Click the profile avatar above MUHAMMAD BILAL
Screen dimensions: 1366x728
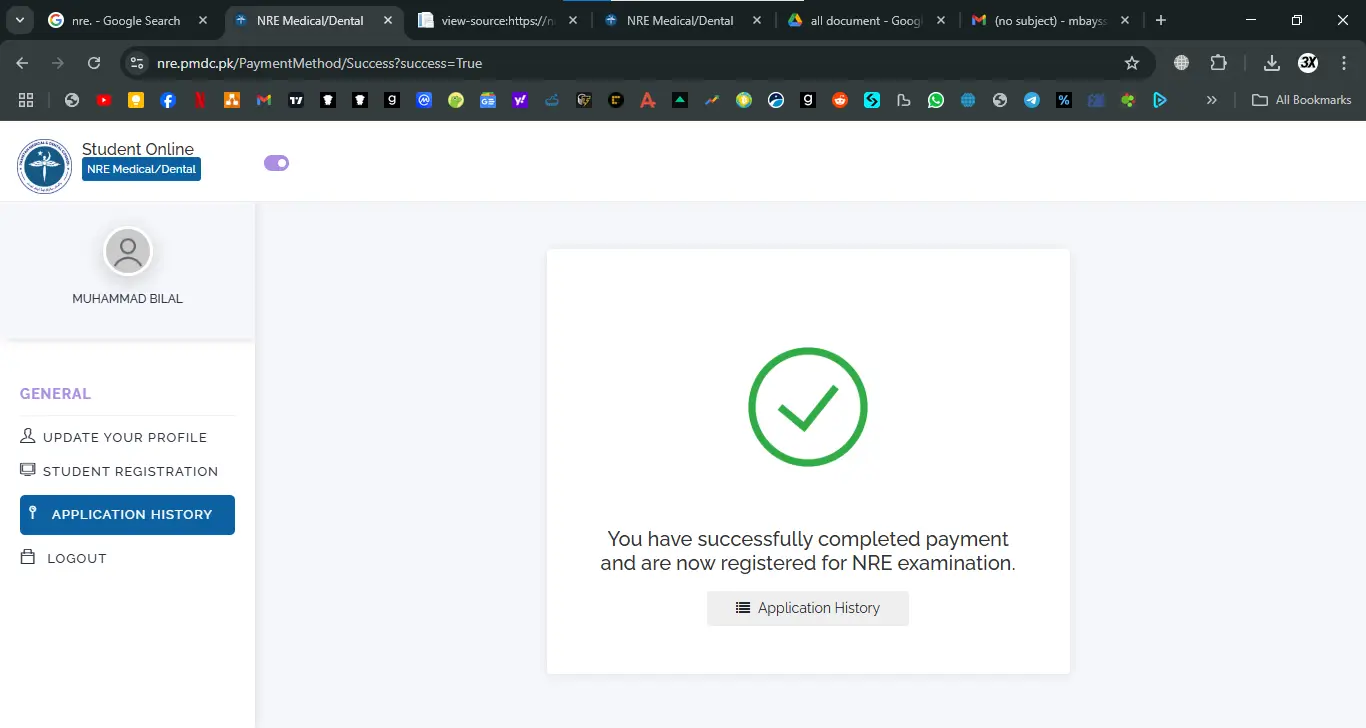[x=127, y=251]
